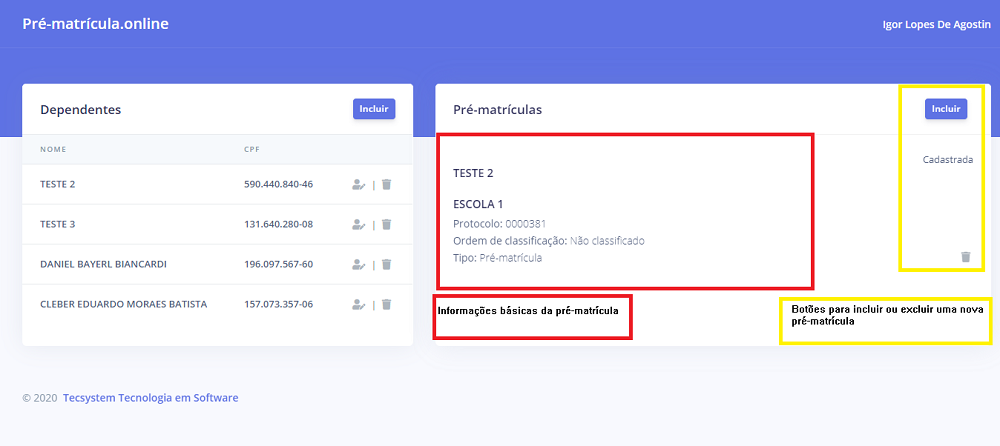Screen dimensions: 1000x446
Task: Select the TESTE 2 dependent name
Action: click(x=58, y=184)
